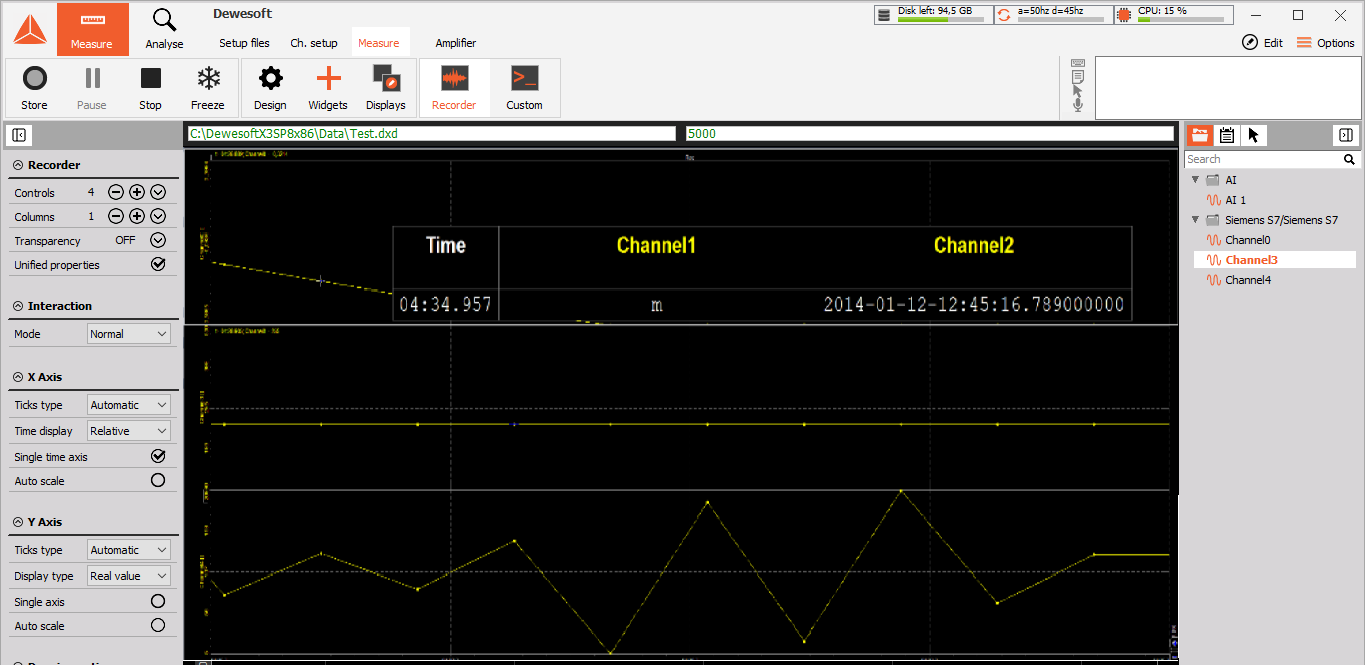Click the voice event microphone icon
This screenshot has height=665, width=1365.
pos(1078,104)
